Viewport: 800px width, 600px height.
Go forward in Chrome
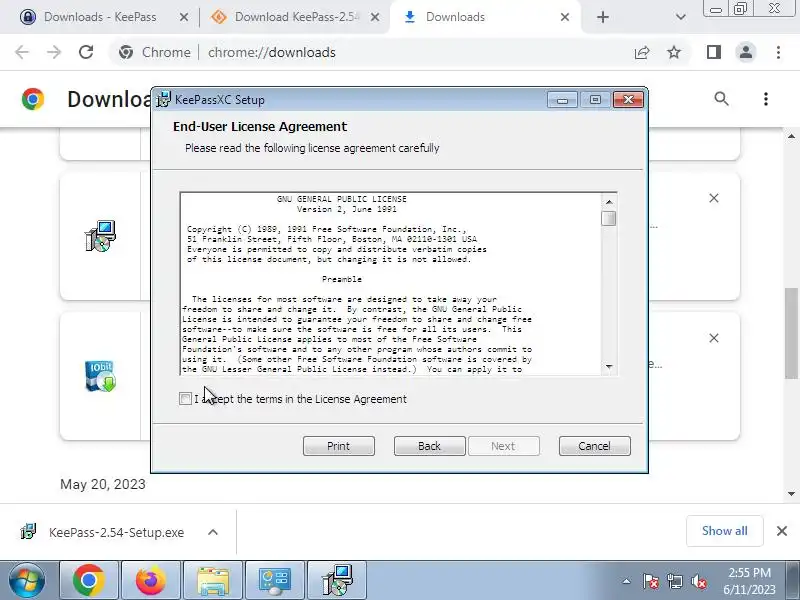pyautogui.click(x=54, y=52)
